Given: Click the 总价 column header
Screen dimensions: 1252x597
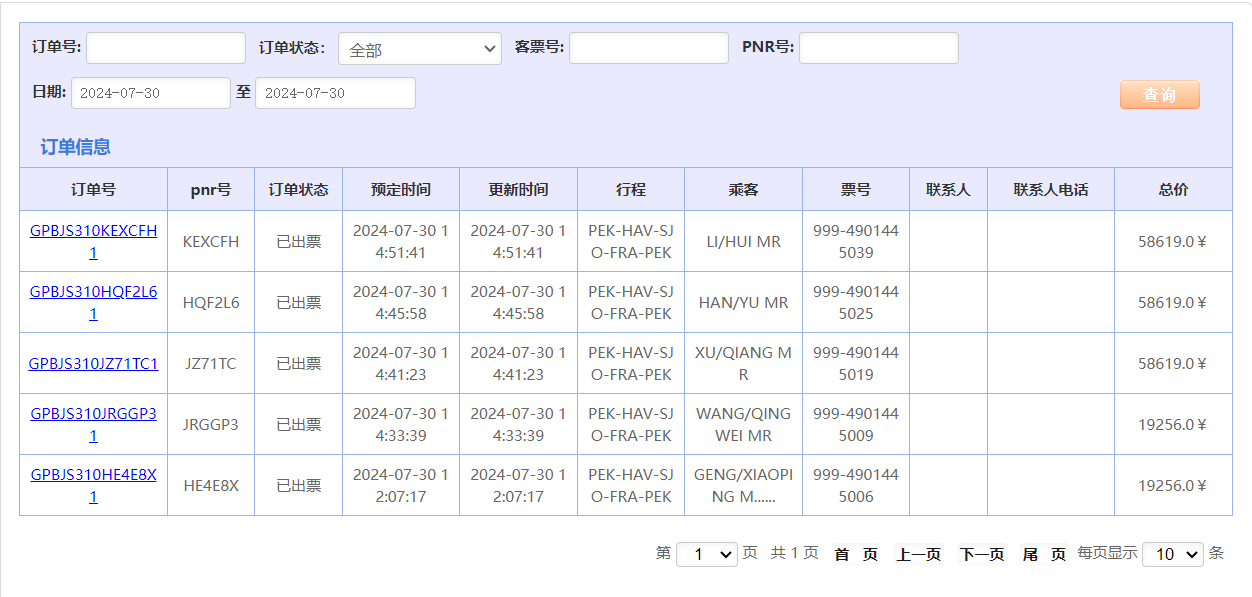Looking at the screenshot, I should click(1173, 189).
